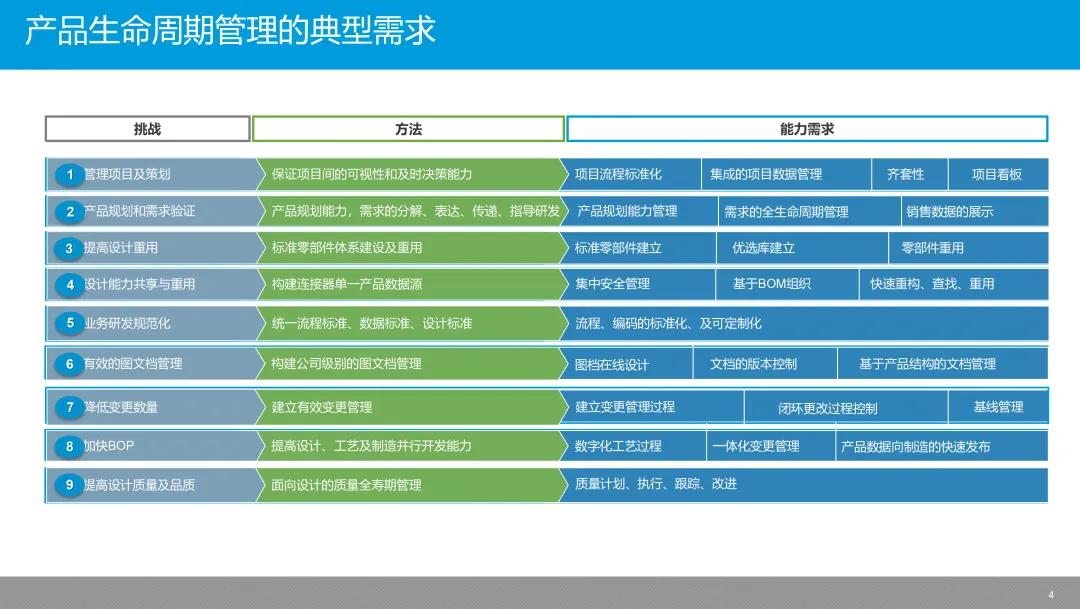
Task: Click 质量计划、执行、跟踪、改进 cell
Action: [x=804, y=485]
